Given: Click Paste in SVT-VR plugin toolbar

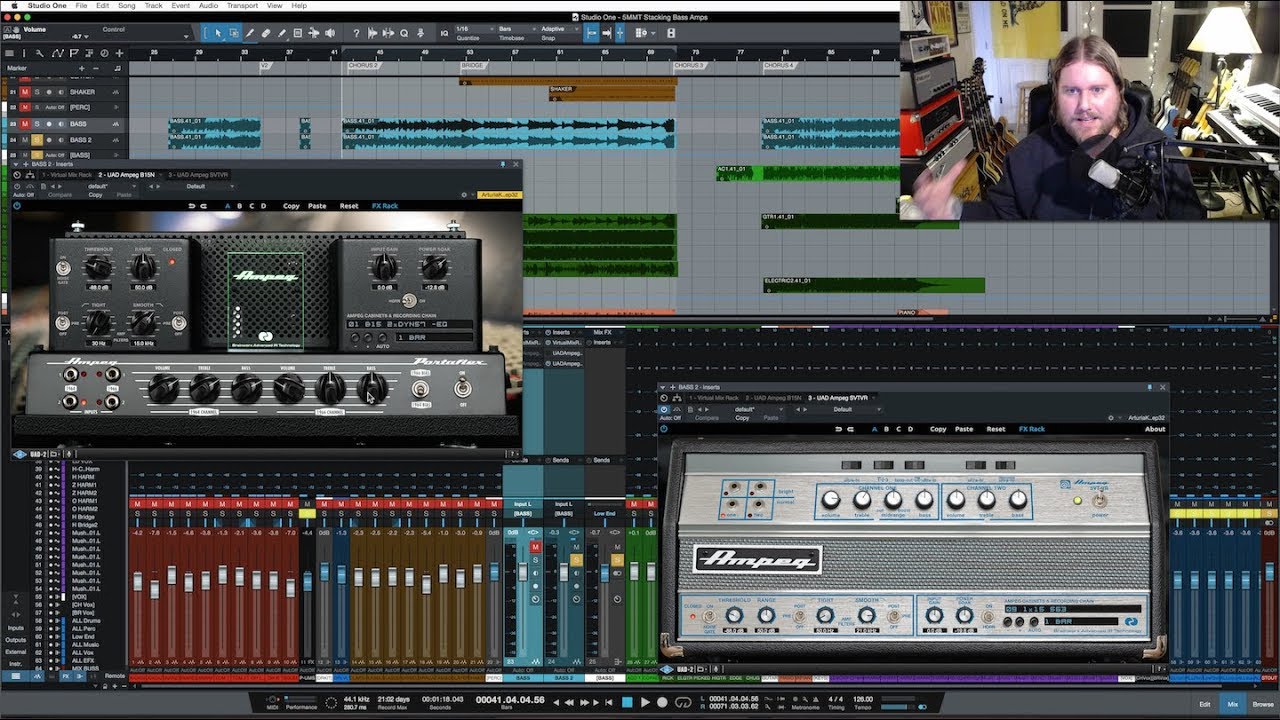Looking at the screenshot, I should coord(964,429).
